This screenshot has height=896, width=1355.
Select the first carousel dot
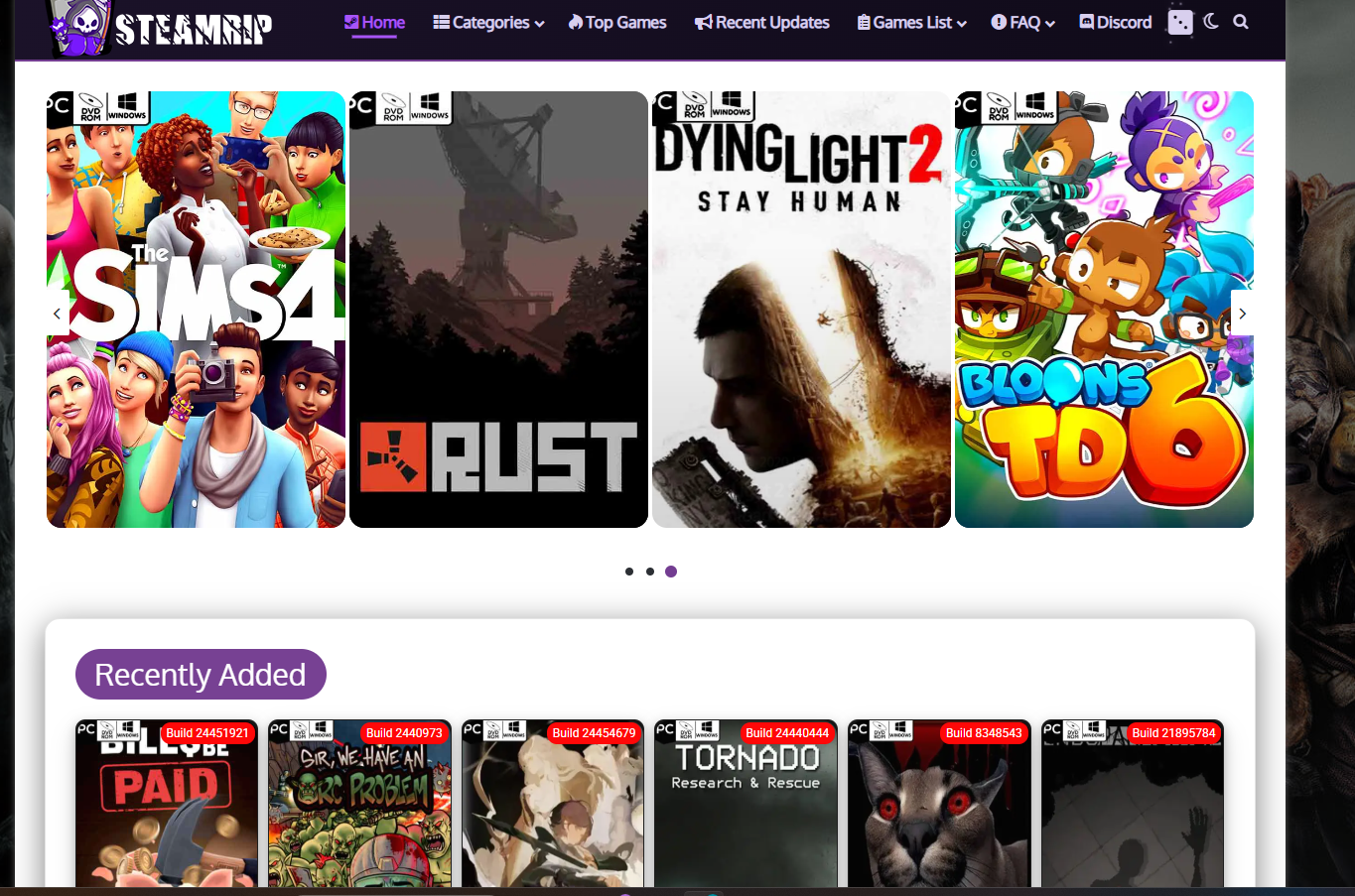coord(629,572)
